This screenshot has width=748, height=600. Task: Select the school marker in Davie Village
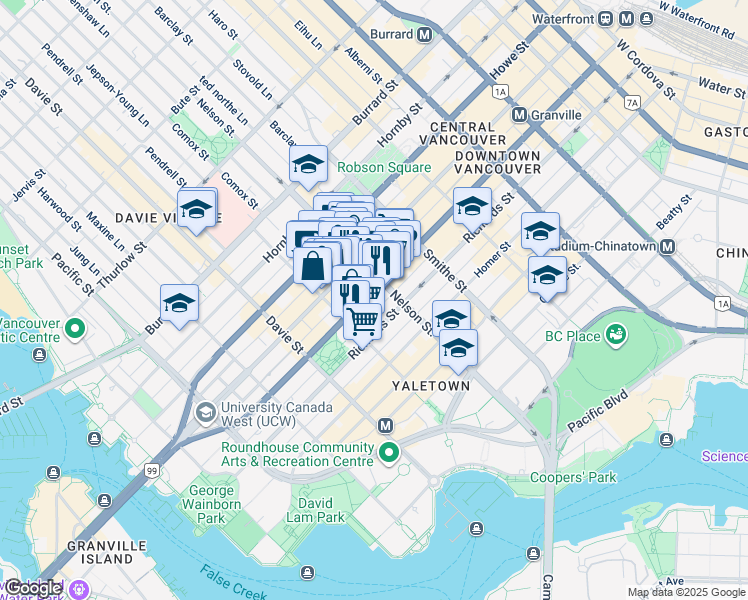[x=197, y=210]
